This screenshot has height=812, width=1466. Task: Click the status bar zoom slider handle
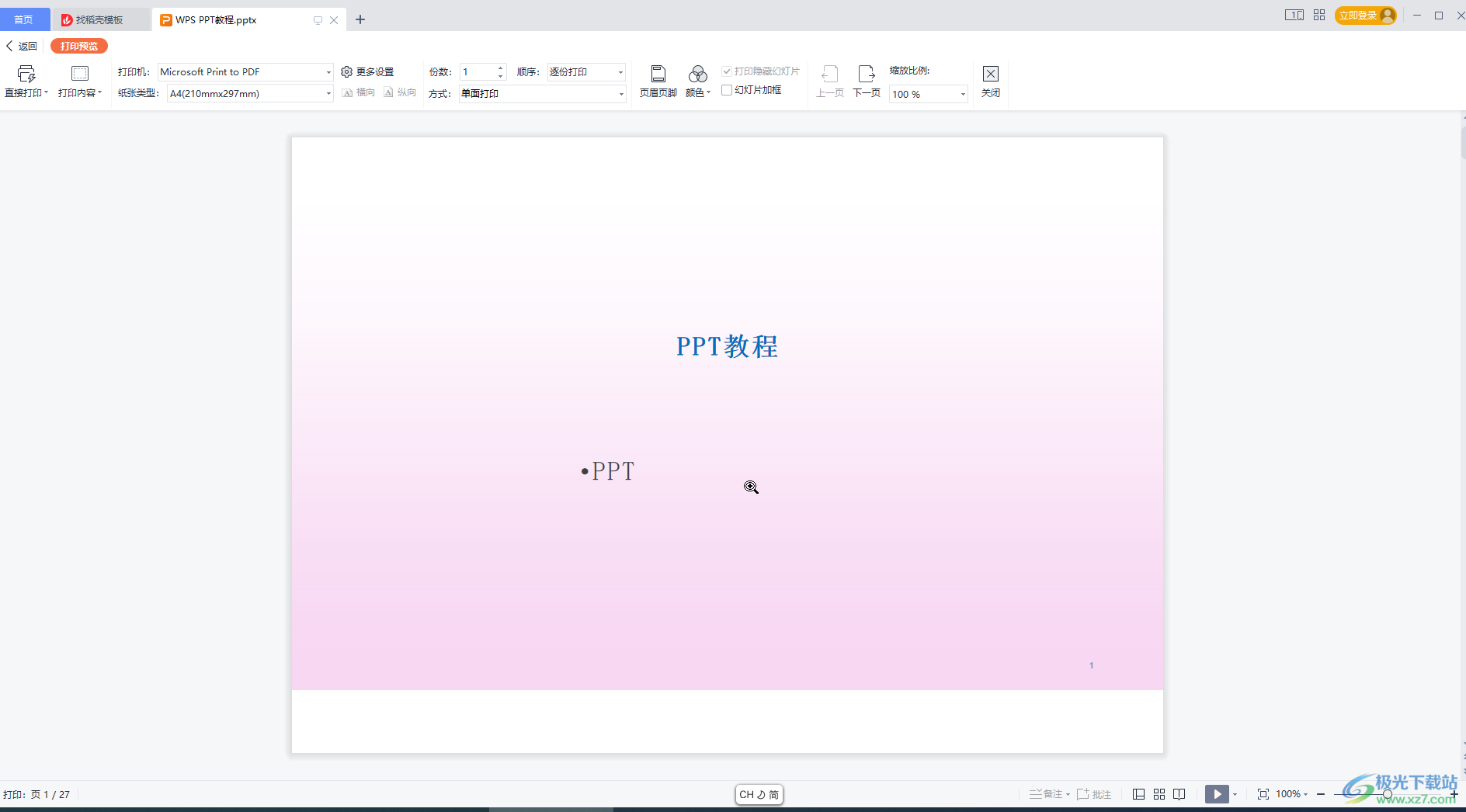tap(1388, 794)
